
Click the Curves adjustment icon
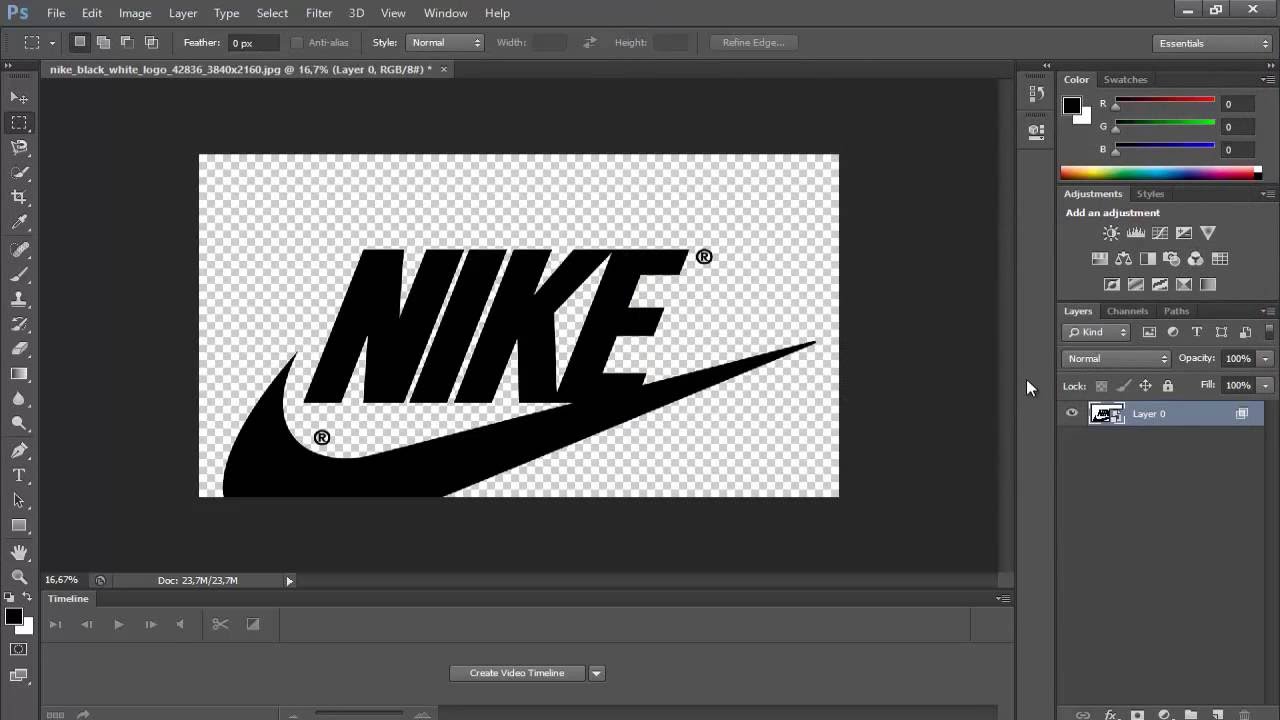coord(1159,233)
